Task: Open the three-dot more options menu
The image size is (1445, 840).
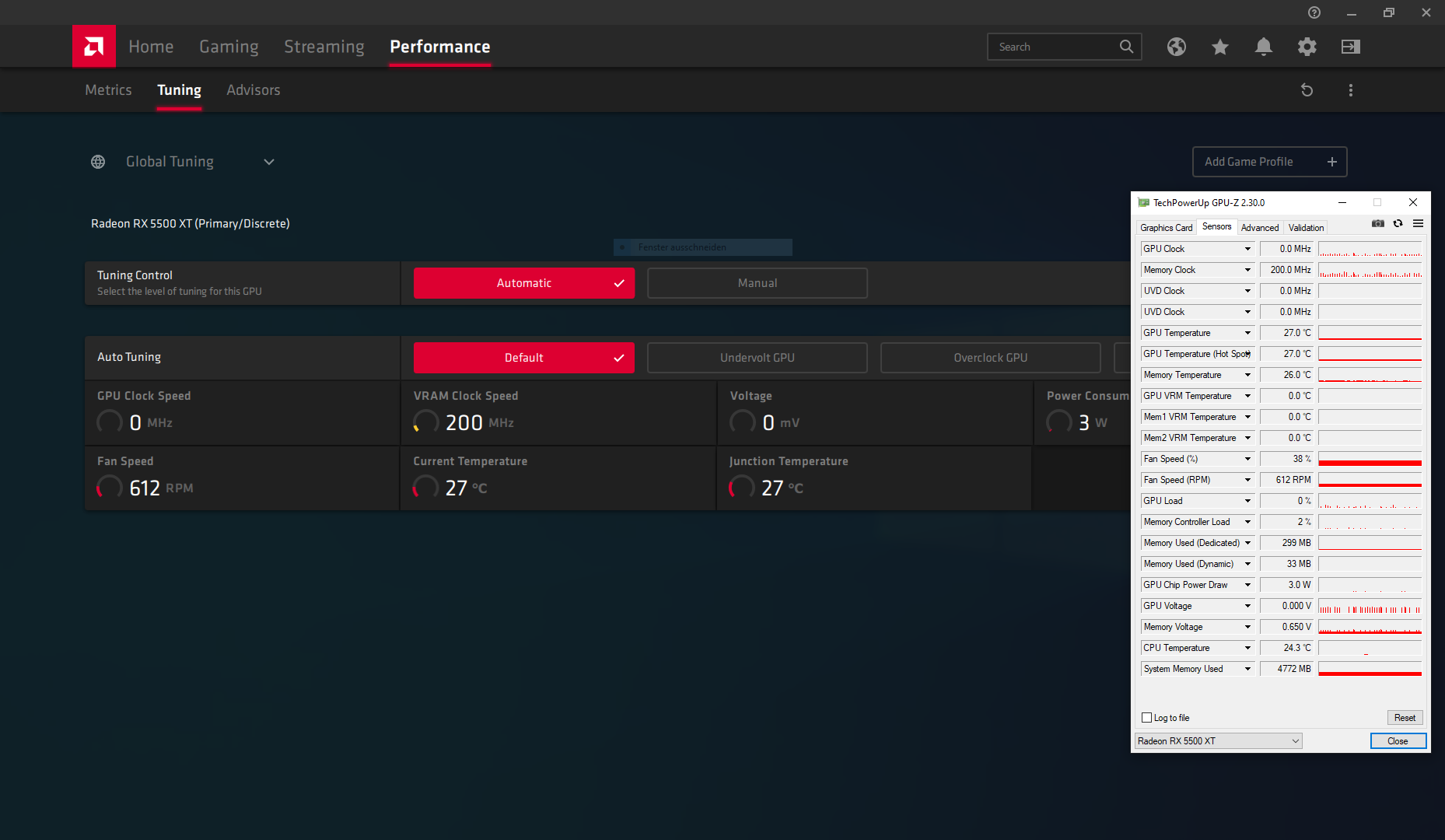Action: (1351, 90)
